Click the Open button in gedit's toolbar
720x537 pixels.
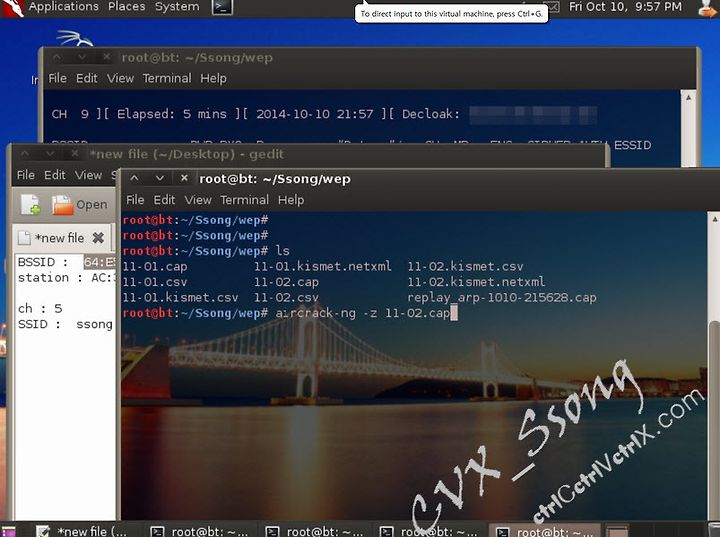tap(80, 205)
